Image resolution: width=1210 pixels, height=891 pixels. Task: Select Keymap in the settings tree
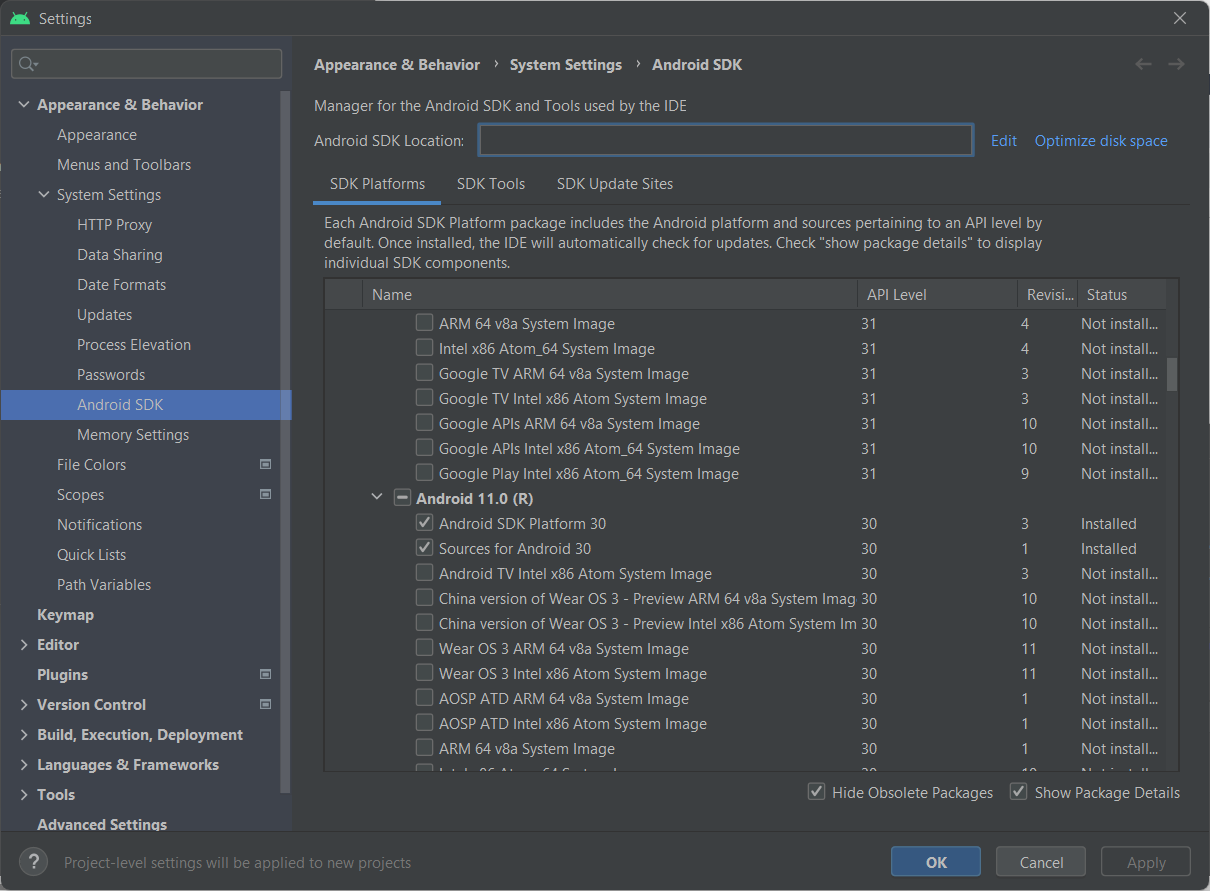tap(65, 614)
